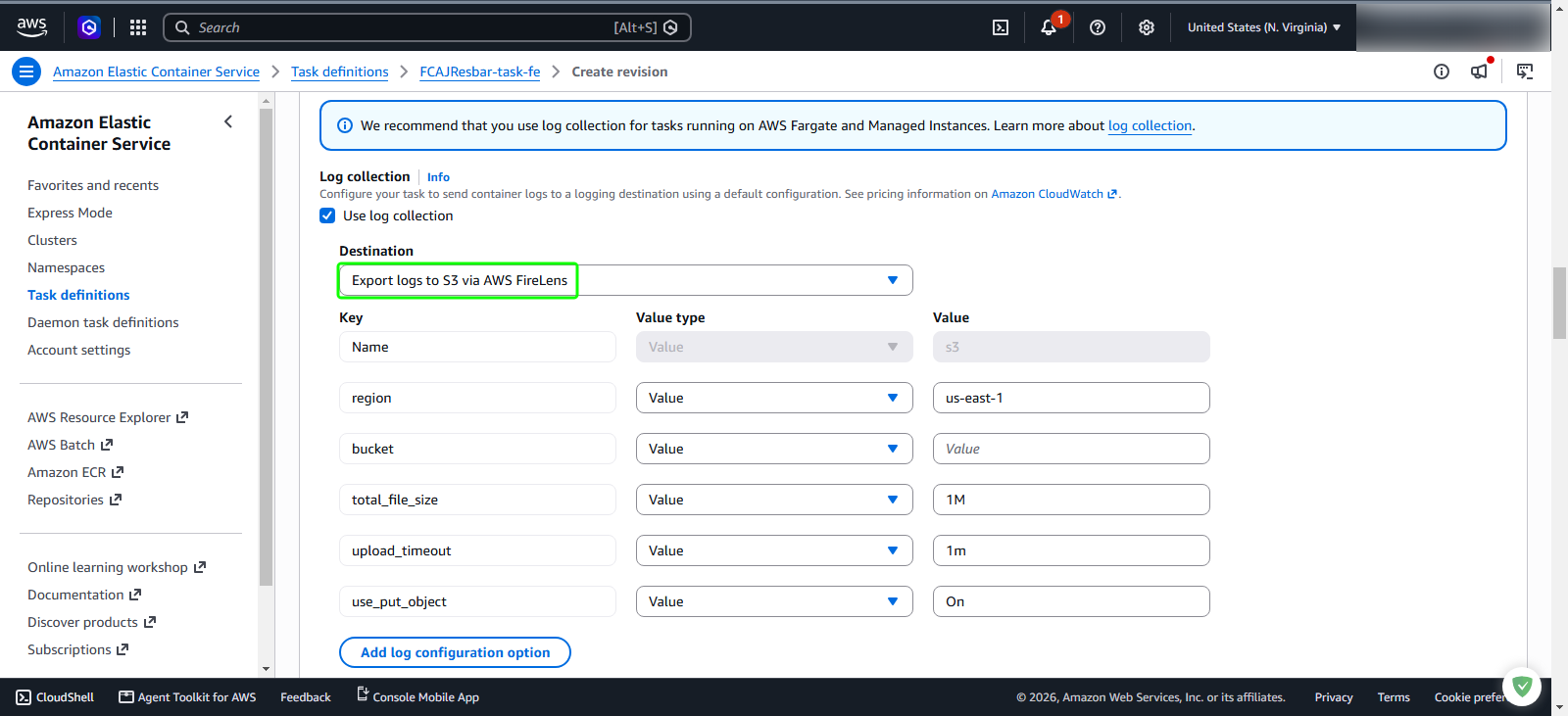Toggle the hamburger navigation menu
This screenshot has height=716, width=1568.
pos(26,72)
